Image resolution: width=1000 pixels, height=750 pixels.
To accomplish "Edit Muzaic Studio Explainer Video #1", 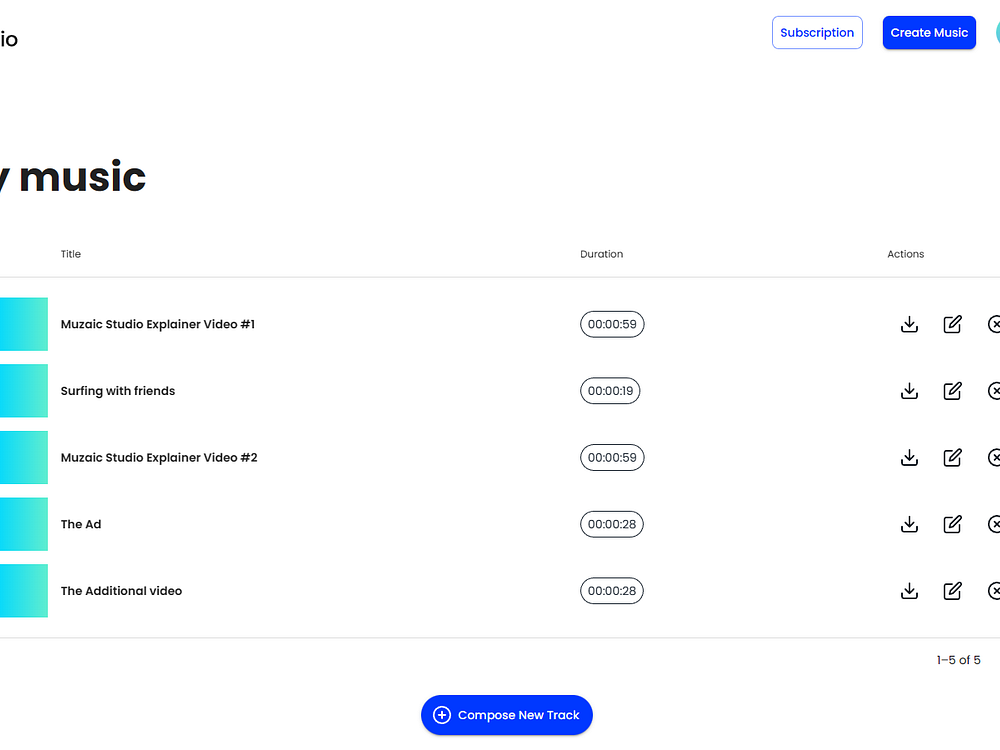I will tap(952, 324).
